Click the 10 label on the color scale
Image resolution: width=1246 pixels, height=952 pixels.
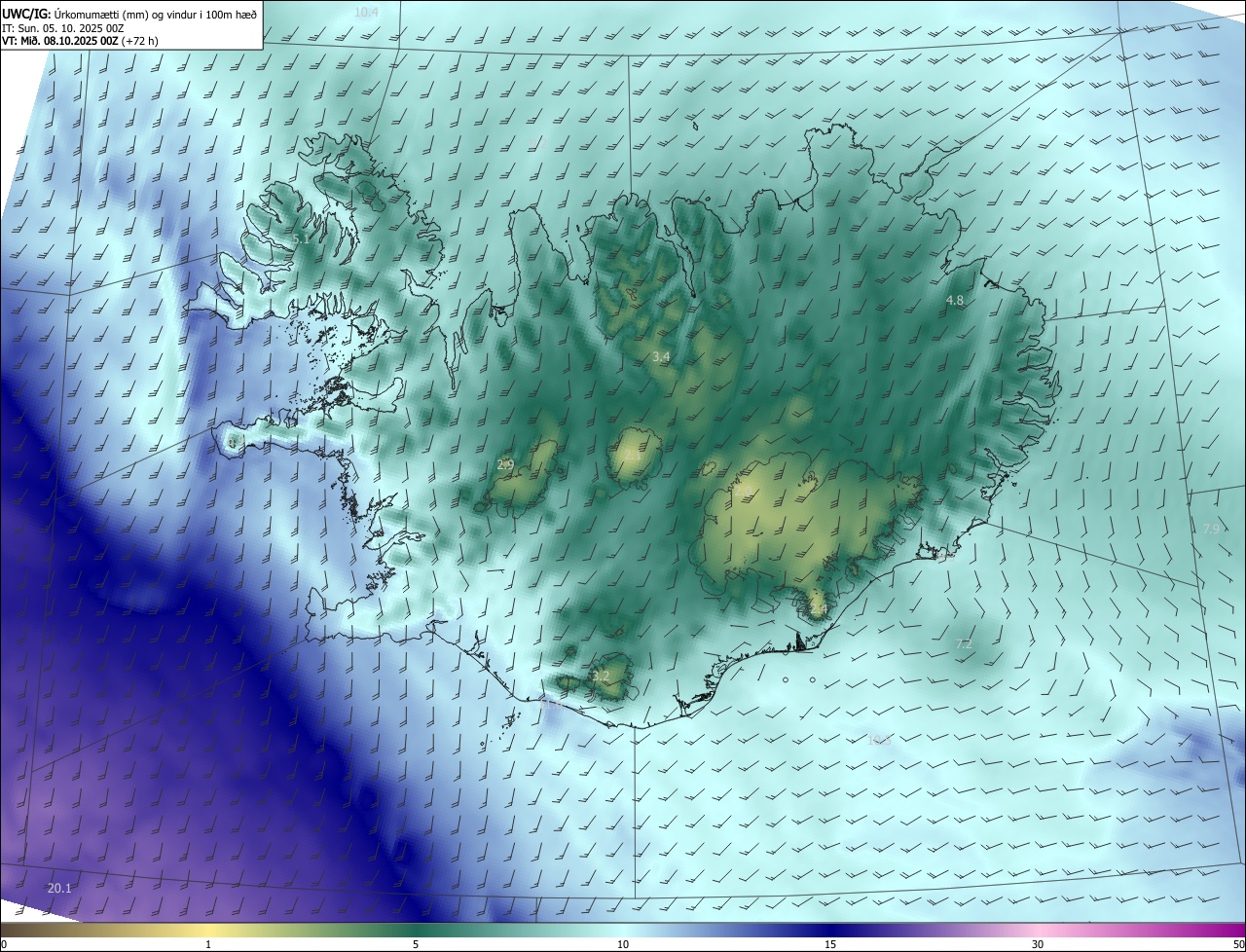[623, 944]
